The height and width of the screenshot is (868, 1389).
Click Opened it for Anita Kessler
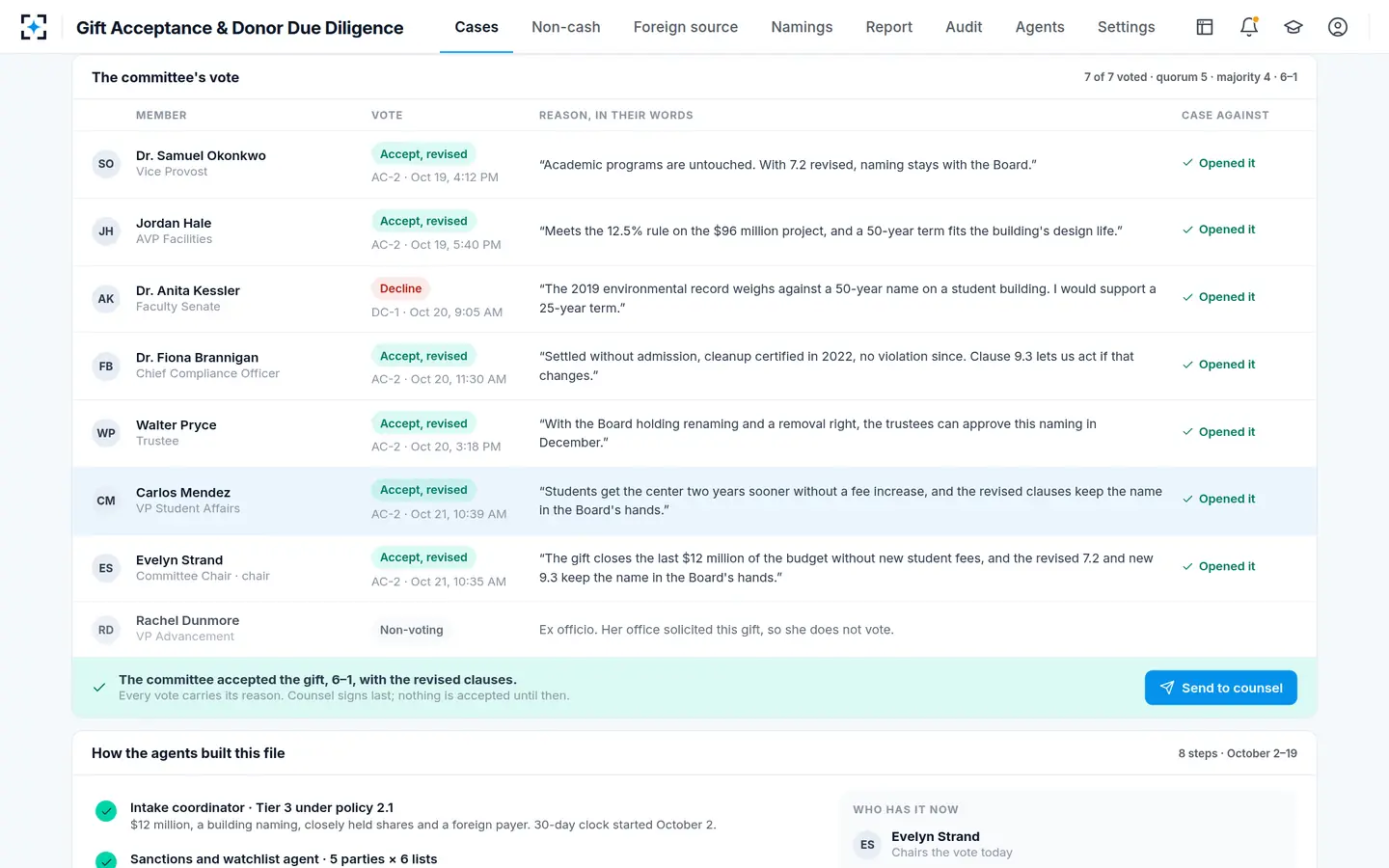[1219, 297]
